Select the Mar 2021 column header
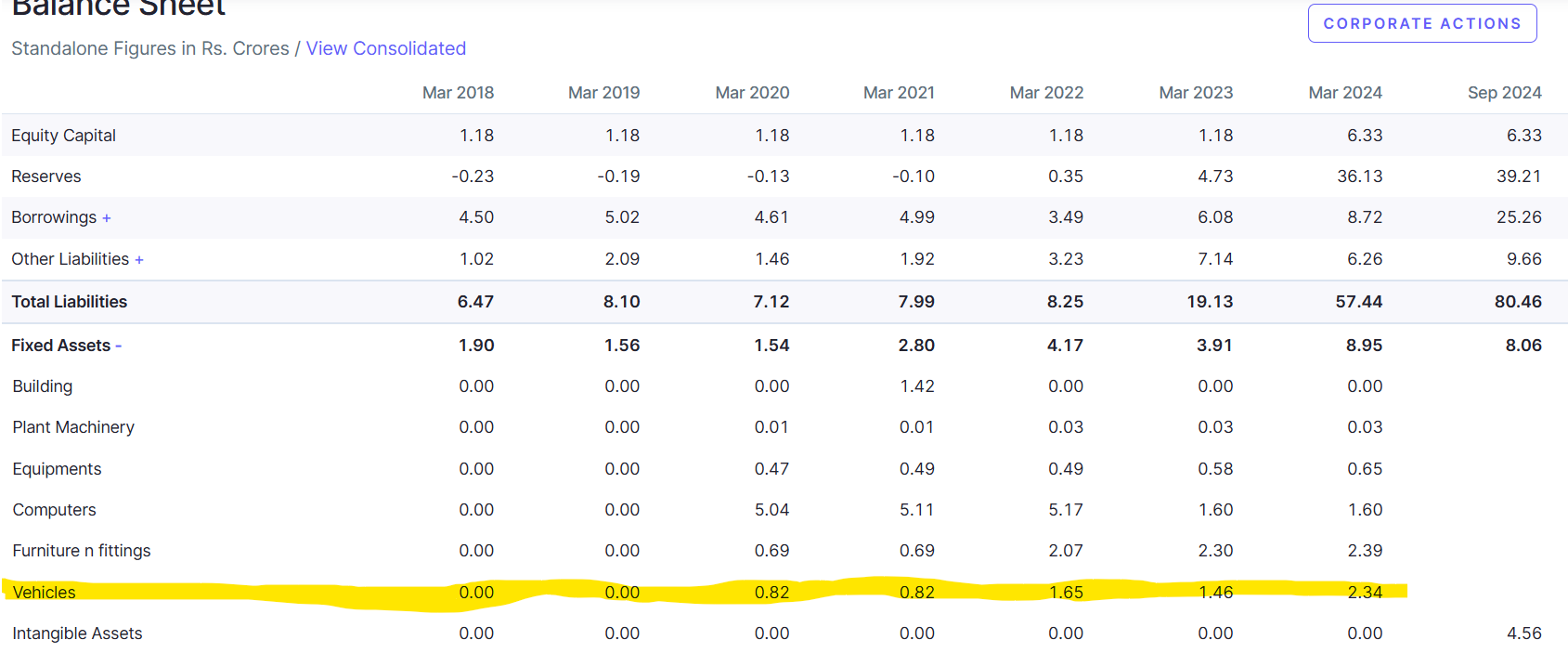The image size is (1568, 653). click(x=899, y=93)
